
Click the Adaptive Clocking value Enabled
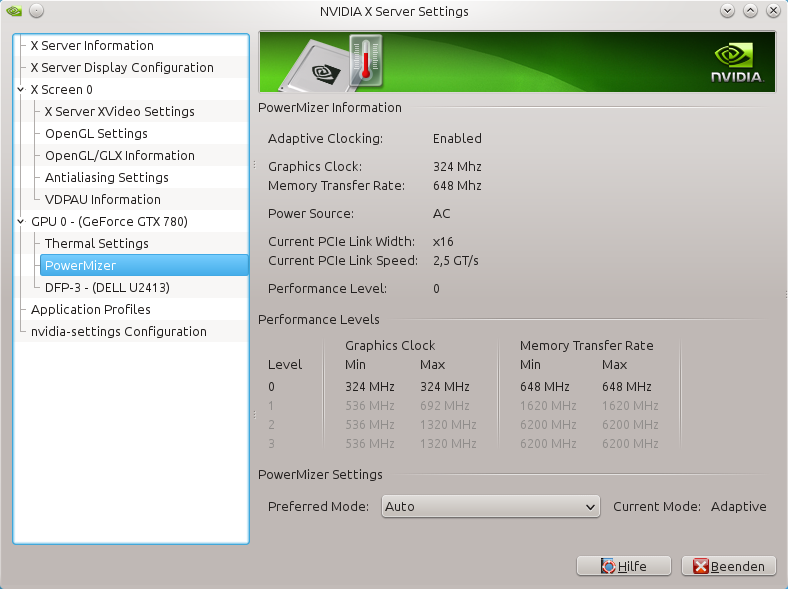click(x=457, y=139)
